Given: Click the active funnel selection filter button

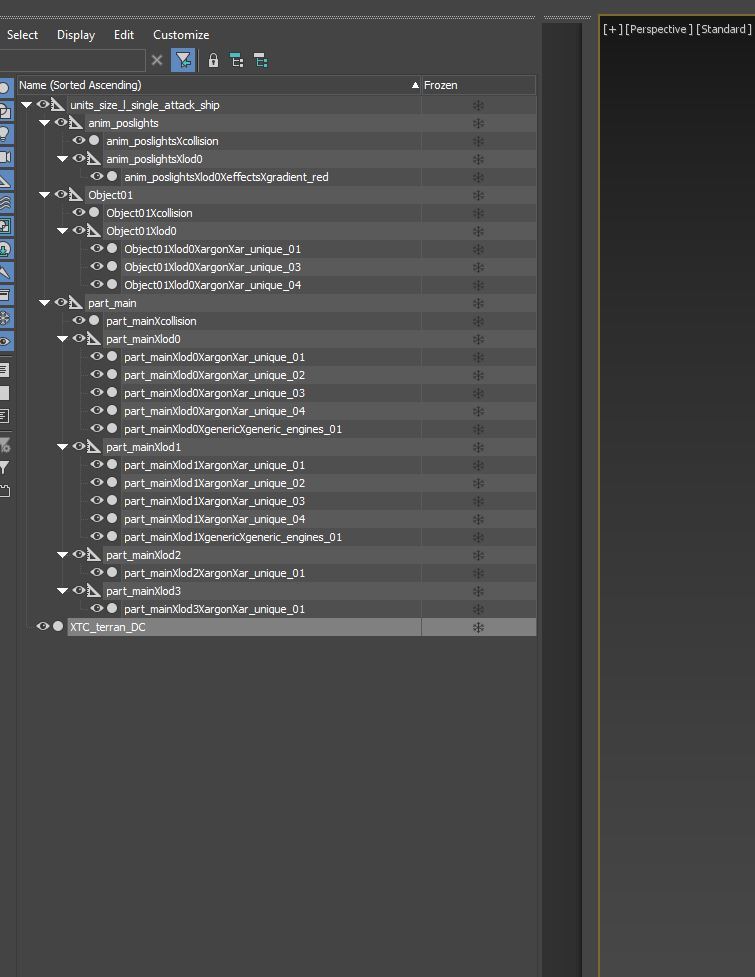Looking at the screenshot, I should coord(183,61).
